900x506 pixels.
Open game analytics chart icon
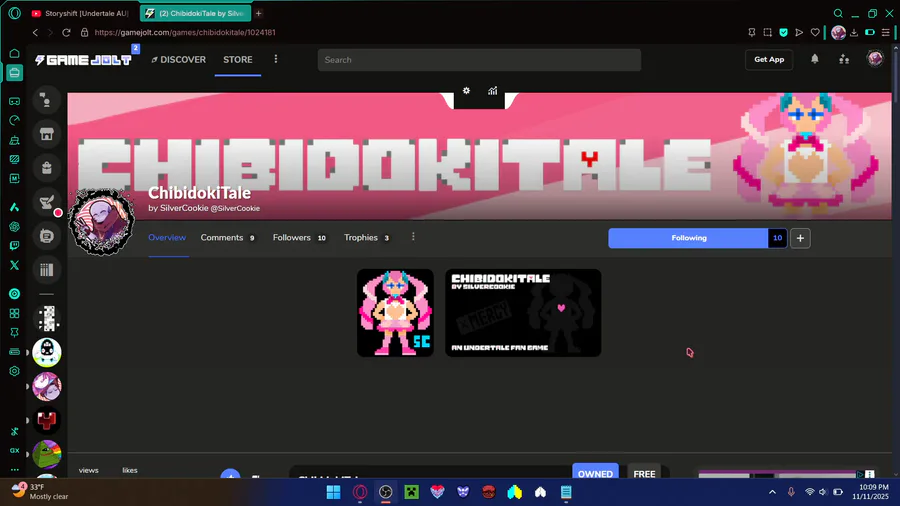pyautogui.click(x=492, y=91)
